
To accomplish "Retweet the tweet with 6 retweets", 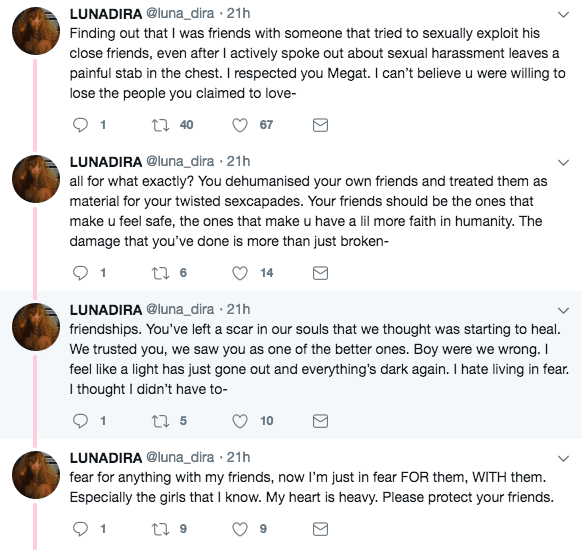I will (161, 273).
